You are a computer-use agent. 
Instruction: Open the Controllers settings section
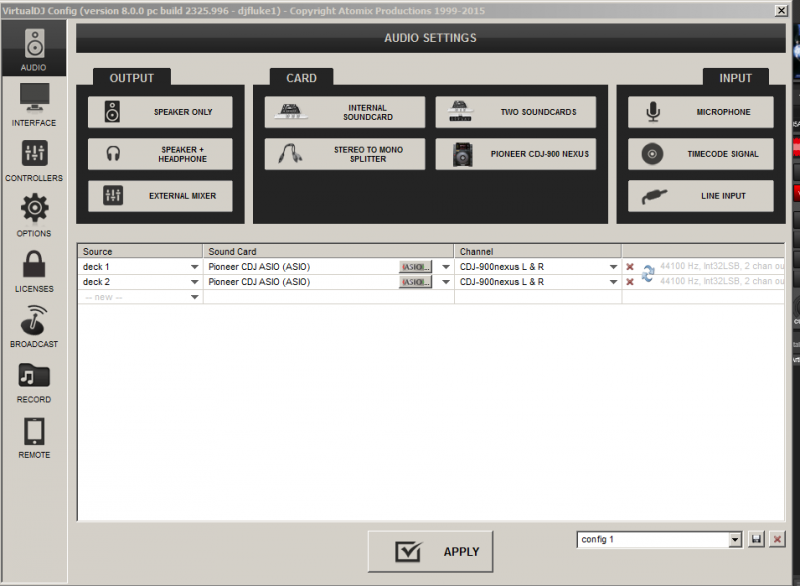[x=34, y=160]
